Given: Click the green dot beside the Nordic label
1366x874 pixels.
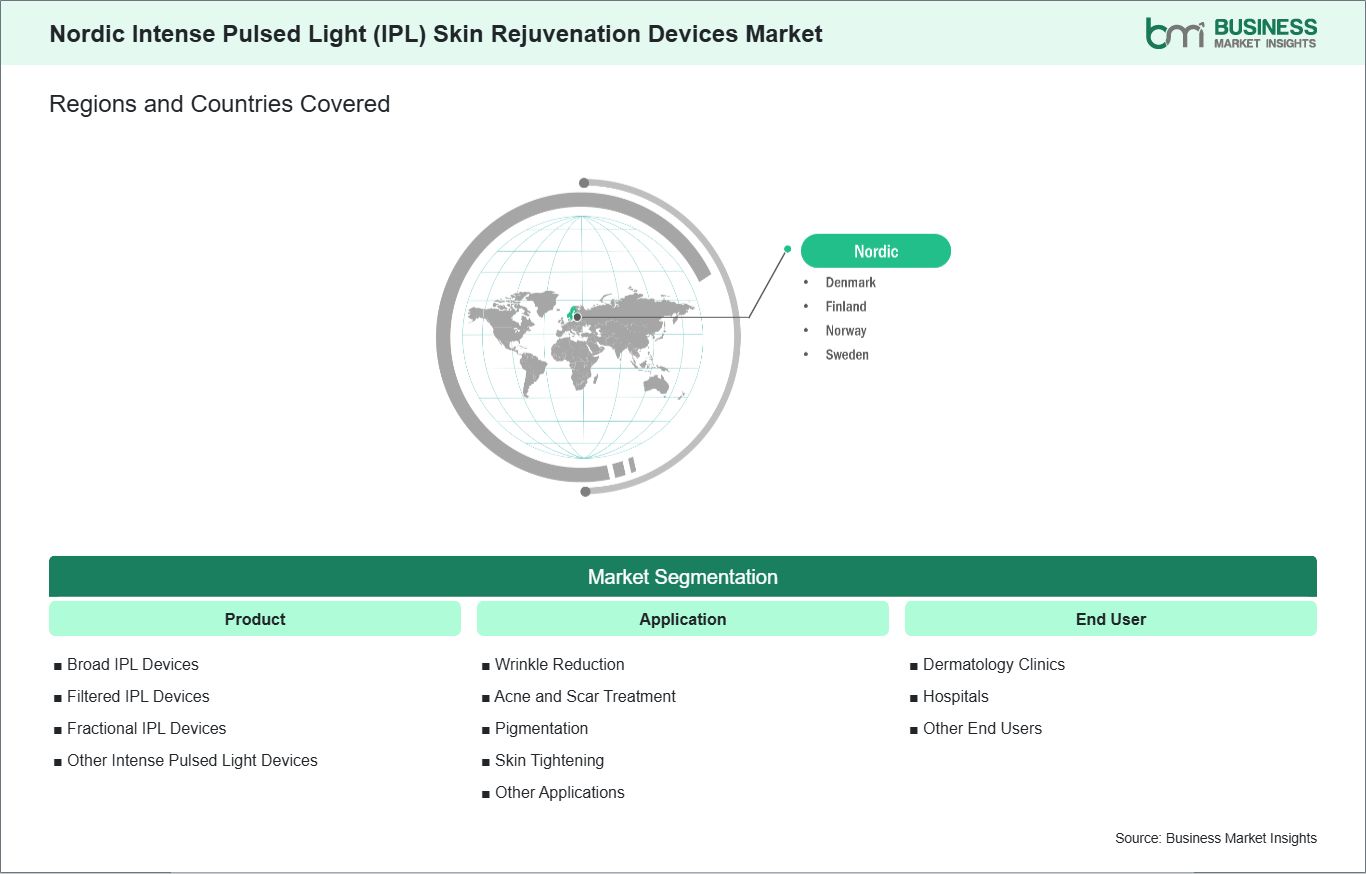Looking at the screenshot, I should (x=788, y=249).
